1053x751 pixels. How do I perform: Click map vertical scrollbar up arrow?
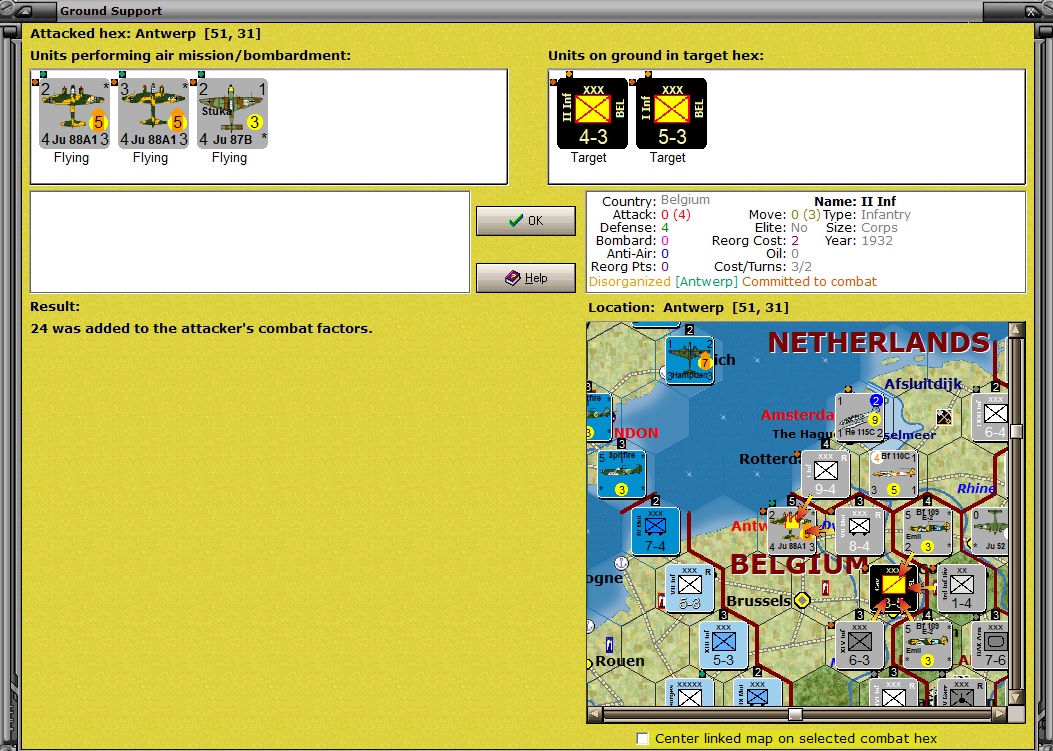1016,329
